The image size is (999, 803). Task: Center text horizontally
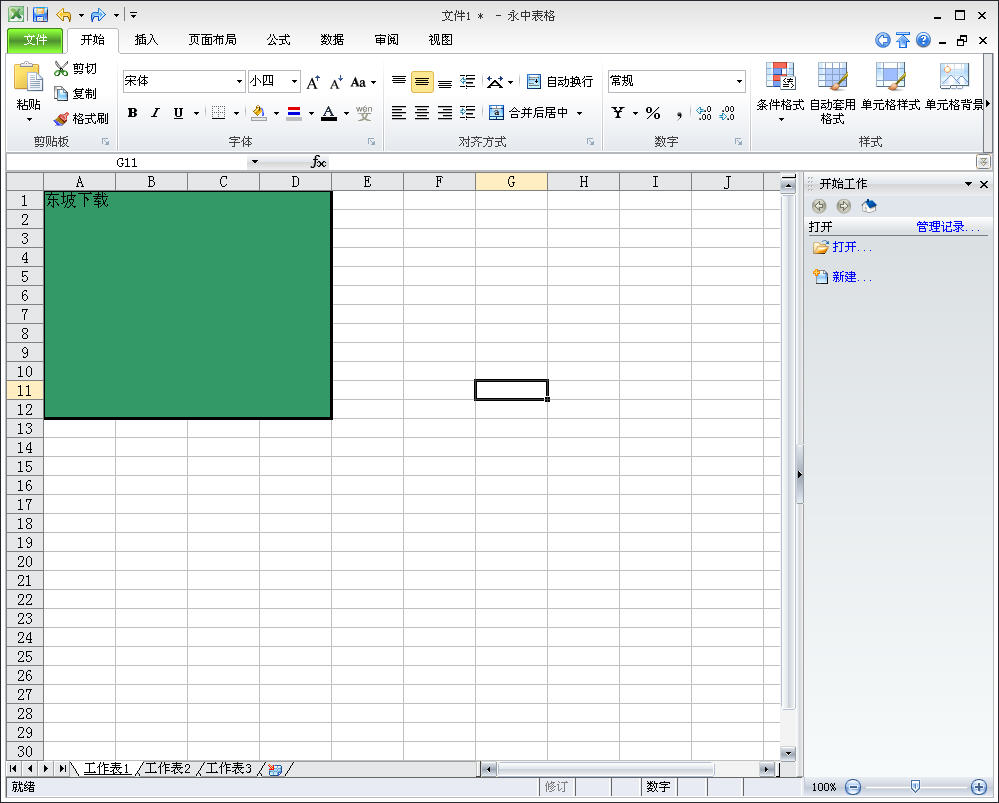click(x=422, y=113)
